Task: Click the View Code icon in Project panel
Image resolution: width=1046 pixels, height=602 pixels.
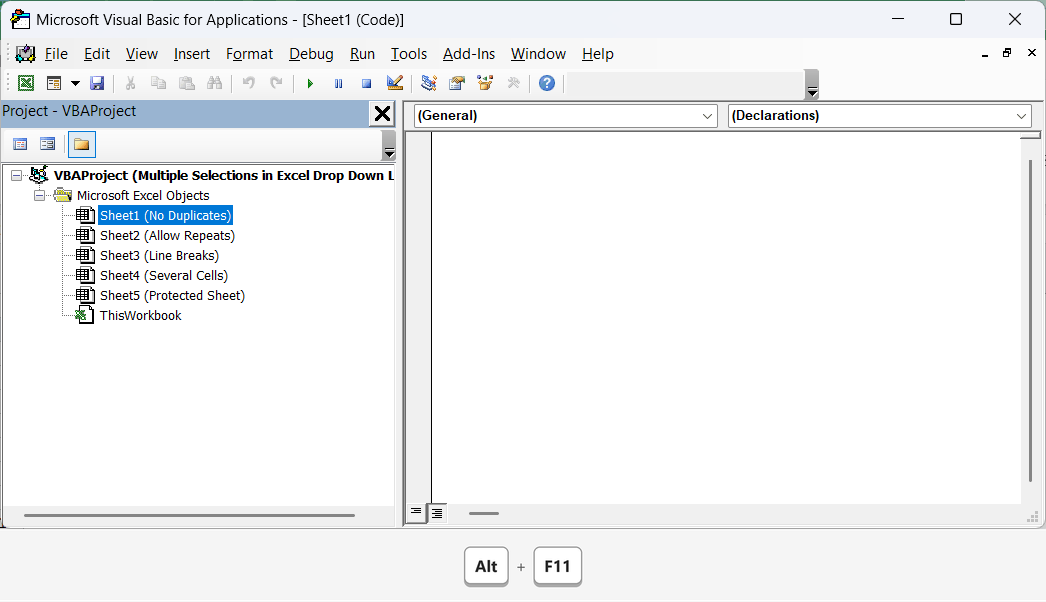Action: [20, 144]
